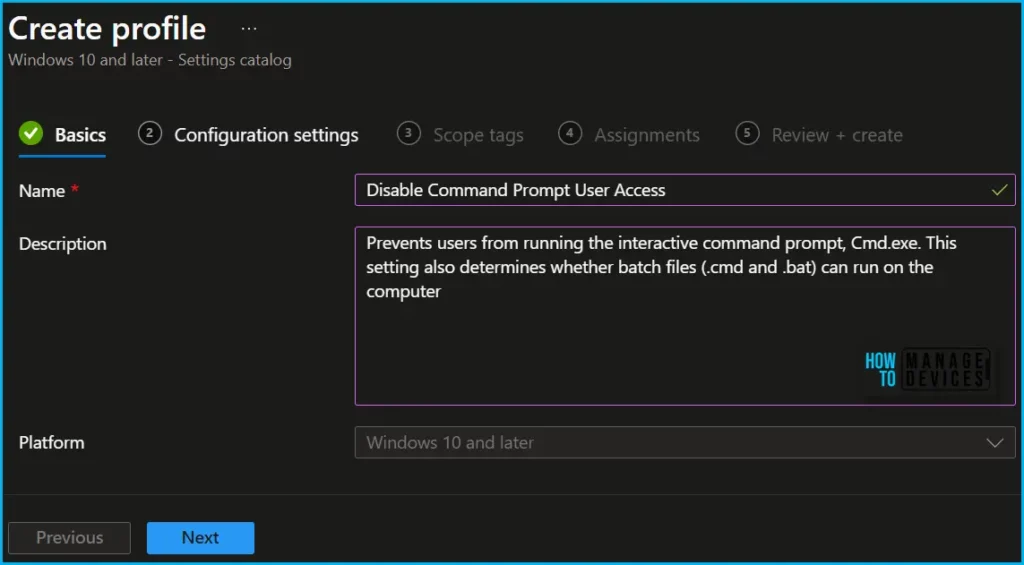Click the Platform dropdown chevron arrow
The width and height of the screenshot is (1024, 565).
(x=995, y=443)
